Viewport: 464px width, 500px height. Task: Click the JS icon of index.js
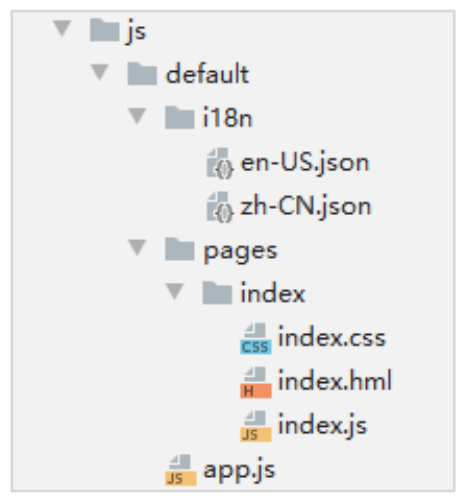coord(256,426)
